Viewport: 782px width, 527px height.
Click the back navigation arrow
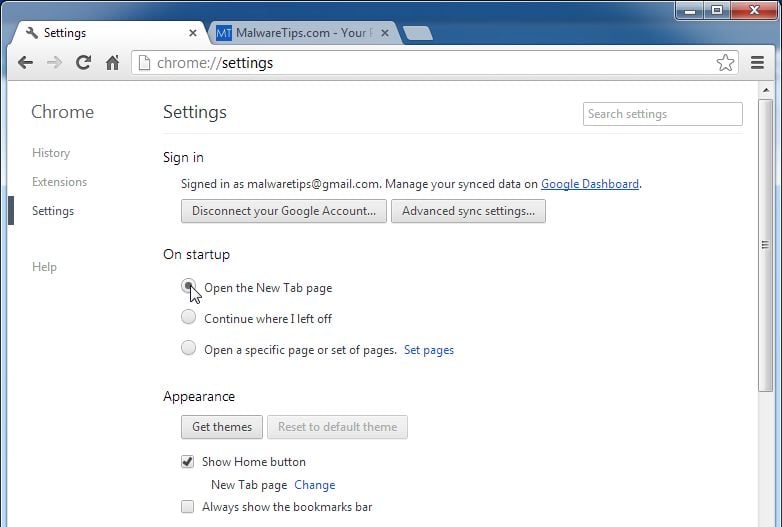click(26, 63)
